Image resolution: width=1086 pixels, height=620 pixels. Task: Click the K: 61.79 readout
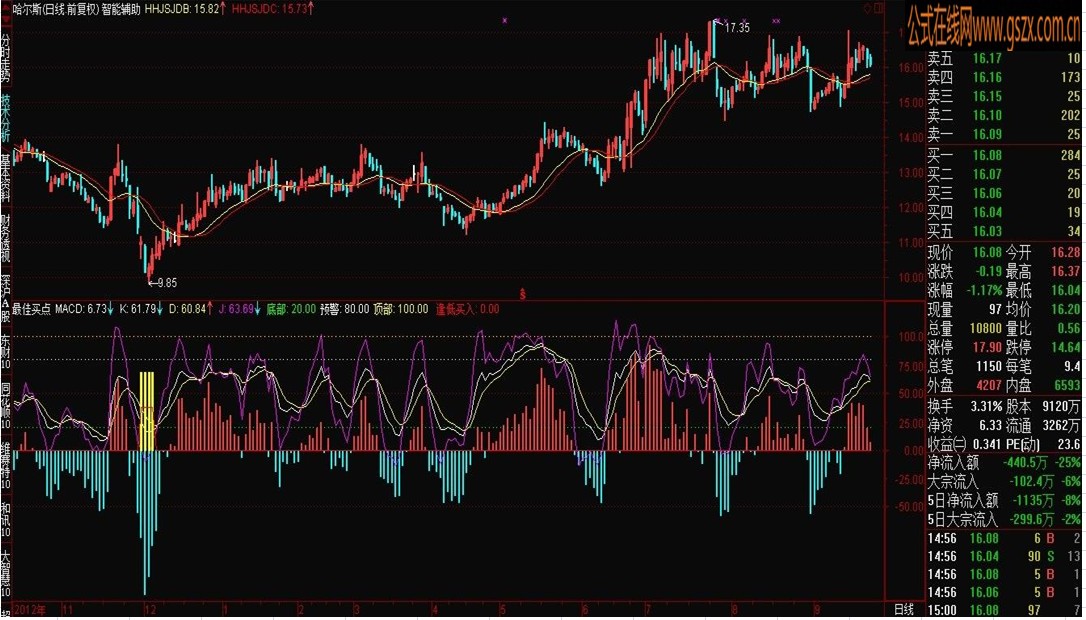point(138,309)
